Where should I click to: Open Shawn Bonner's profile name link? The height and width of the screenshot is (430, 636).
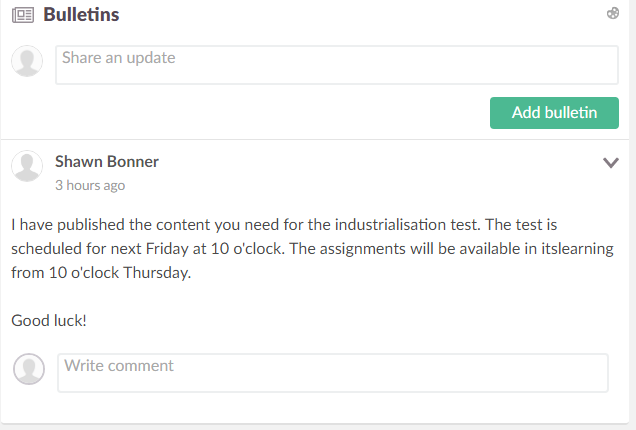coord(106,161)
